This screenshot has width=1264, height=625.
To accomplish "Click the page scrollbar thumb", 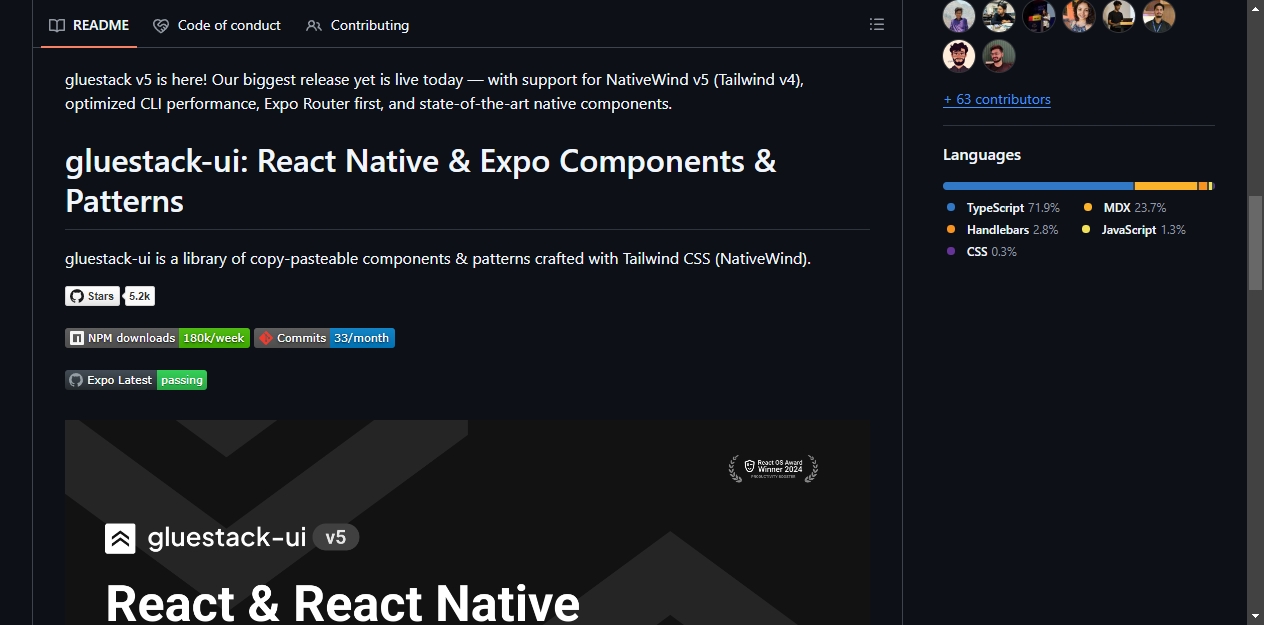I will [1255, 243].
